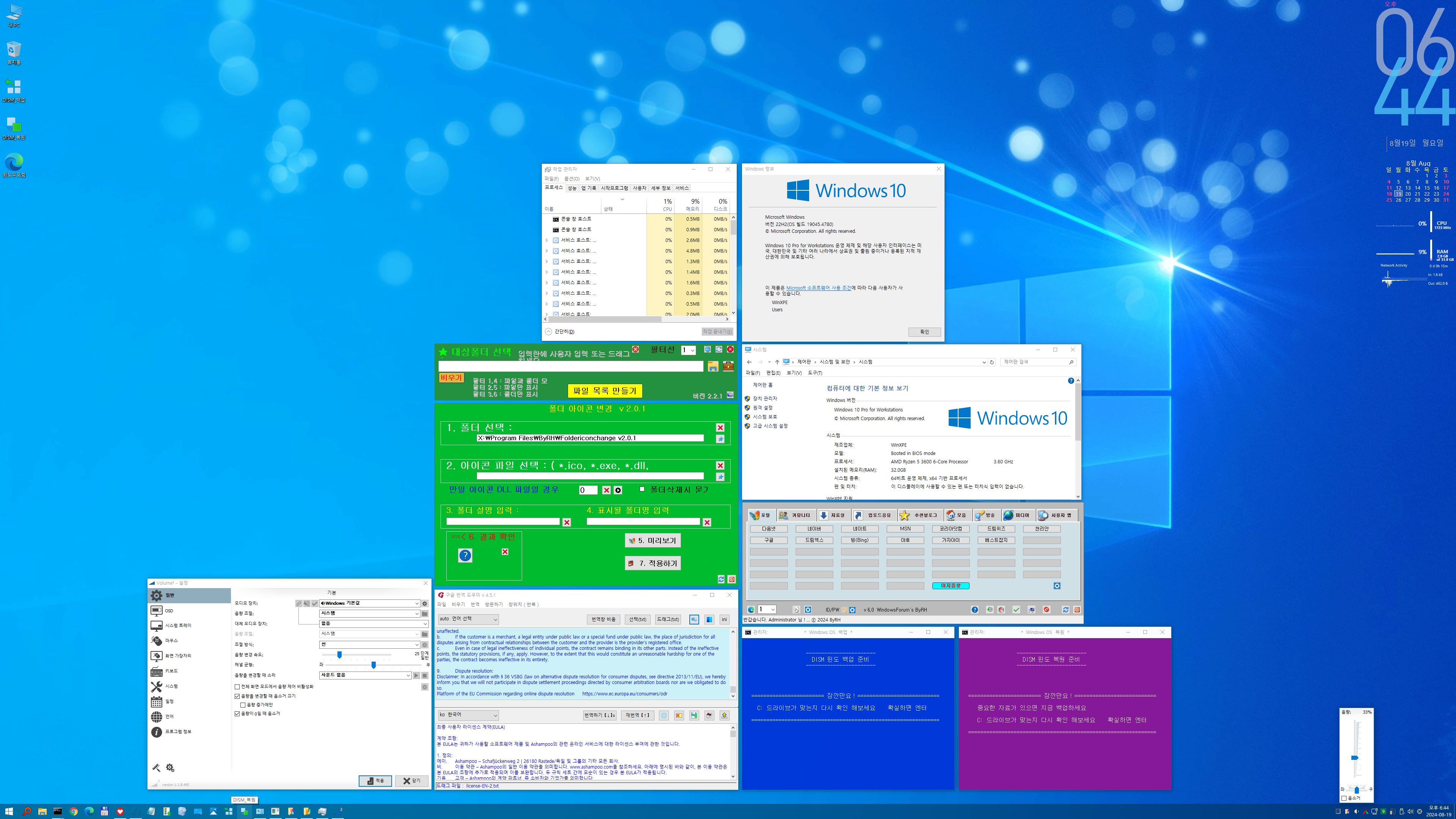Viewport: 1456px width, 819px height.
Task: Open Chrome from the taskbar
Action: (x=74, y=811)
